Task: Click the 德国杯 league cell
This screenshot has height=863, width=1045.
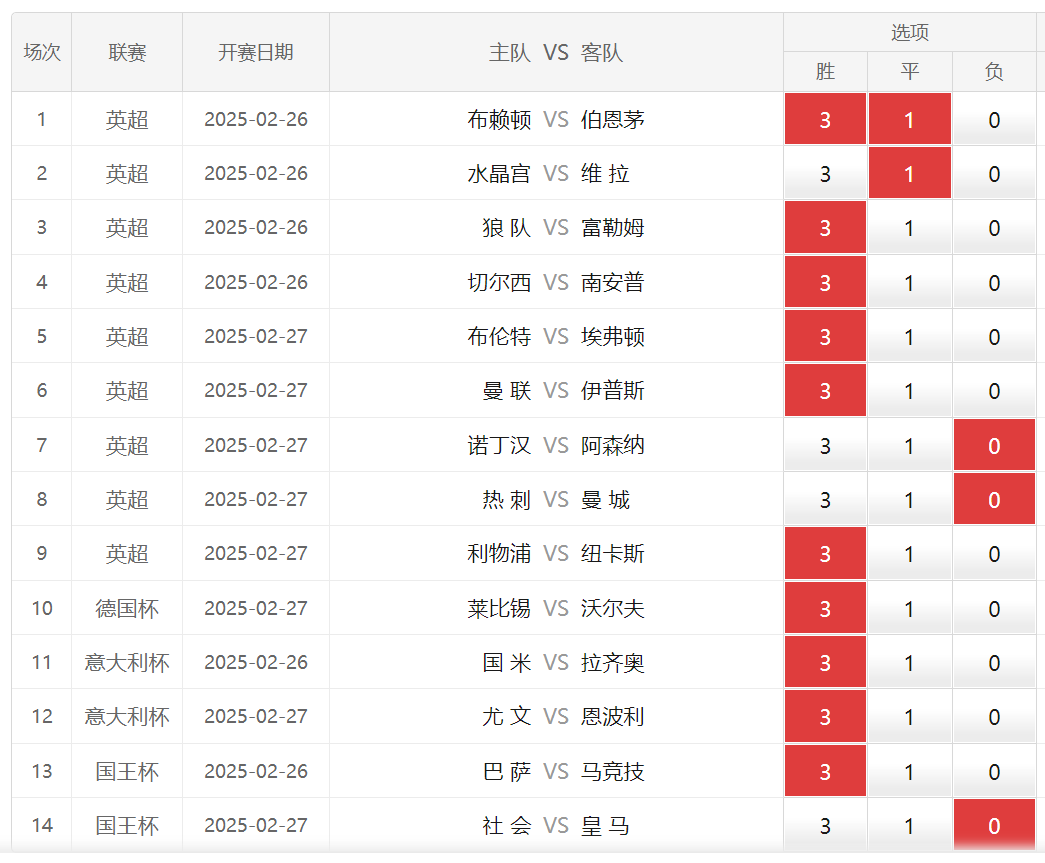Action: click(x=127, y=608)
